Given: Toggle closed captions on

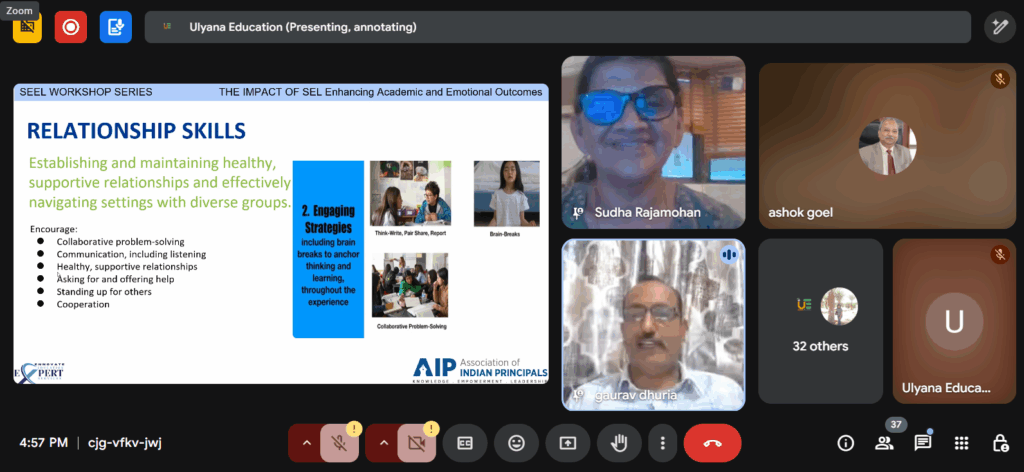Looking at the screenshot, I should click(x=465, y=443).
